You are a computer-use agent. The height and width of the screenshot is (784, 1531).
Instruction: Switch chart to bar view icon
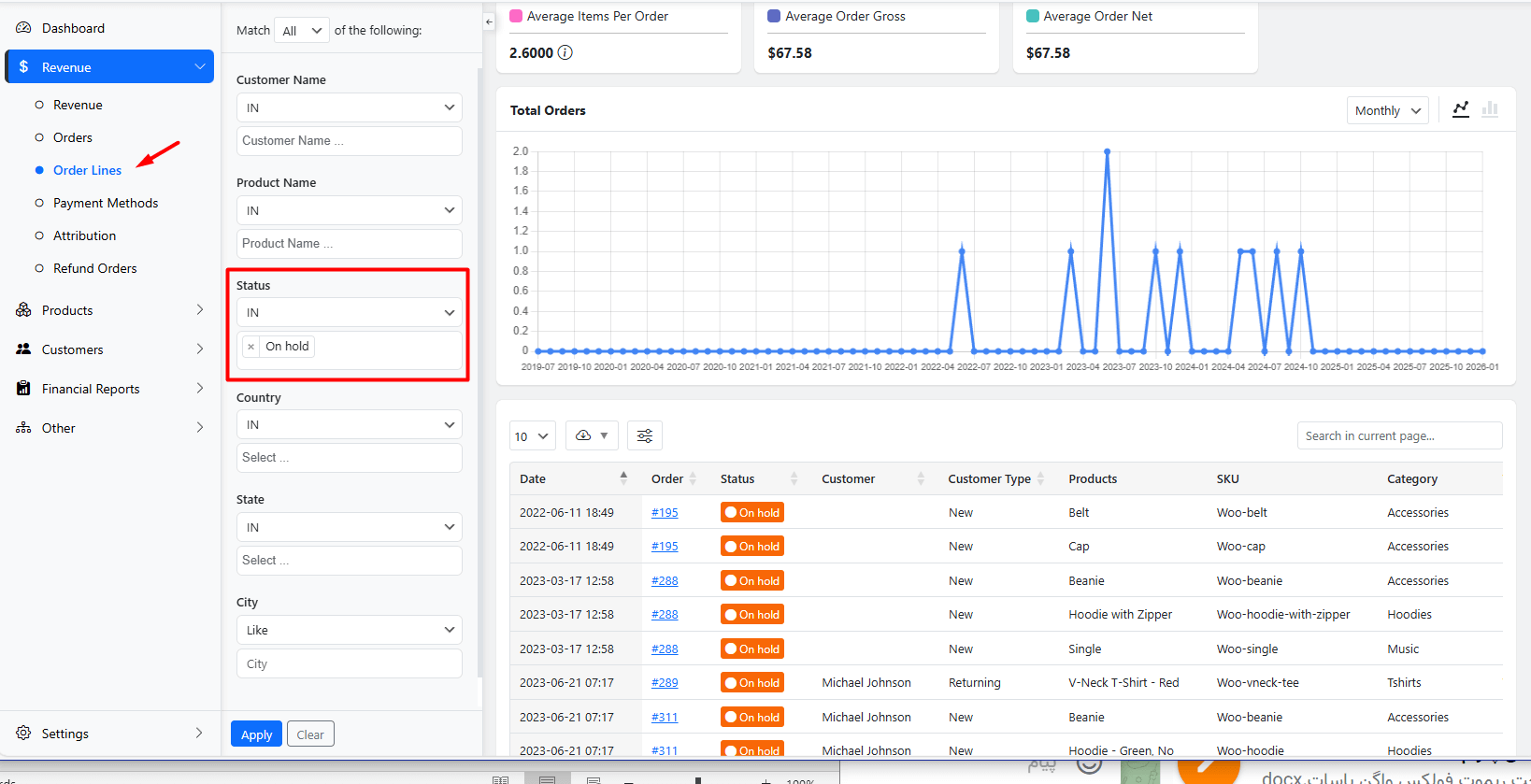(1490, 109)
